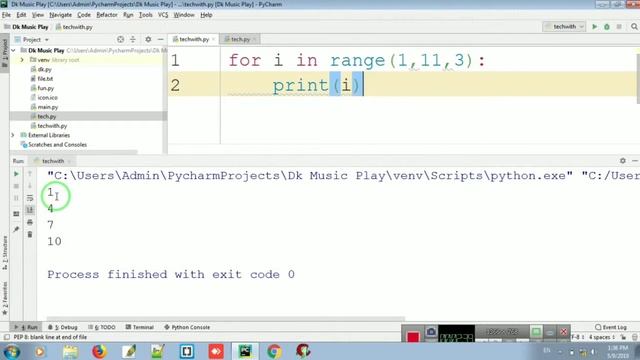The width and height of the screenshot is (640, 360).
Task: Switch to the tech.py editor tab
Action: click(x=240, y=39)
